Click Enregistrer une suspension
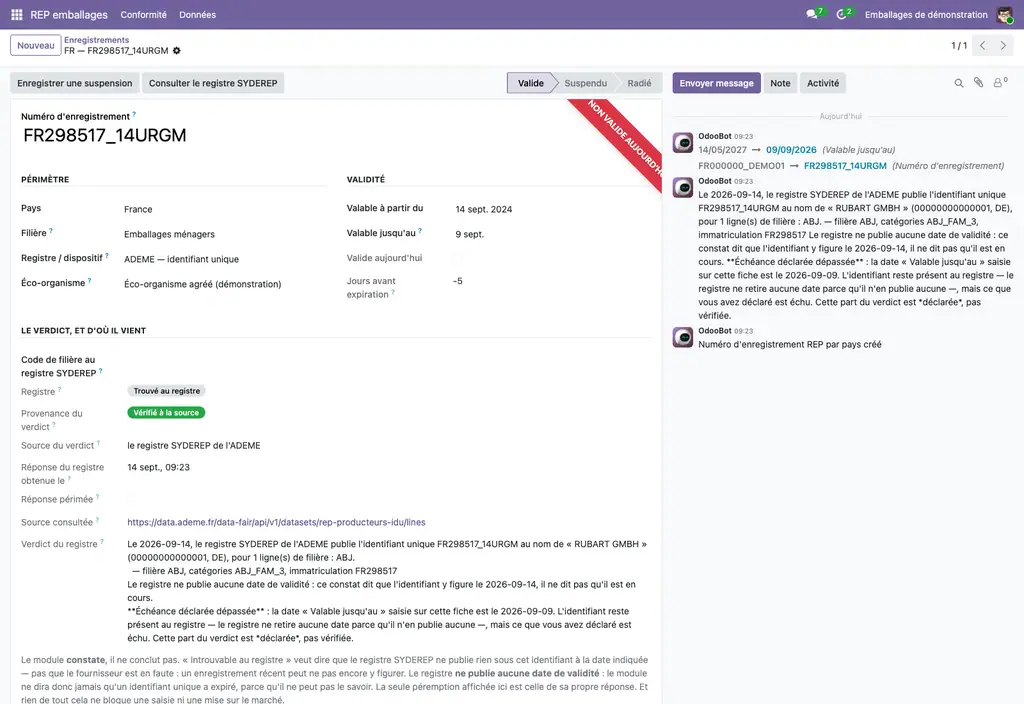The height and width of the screenshot is (704, 1024). [74, 83]
